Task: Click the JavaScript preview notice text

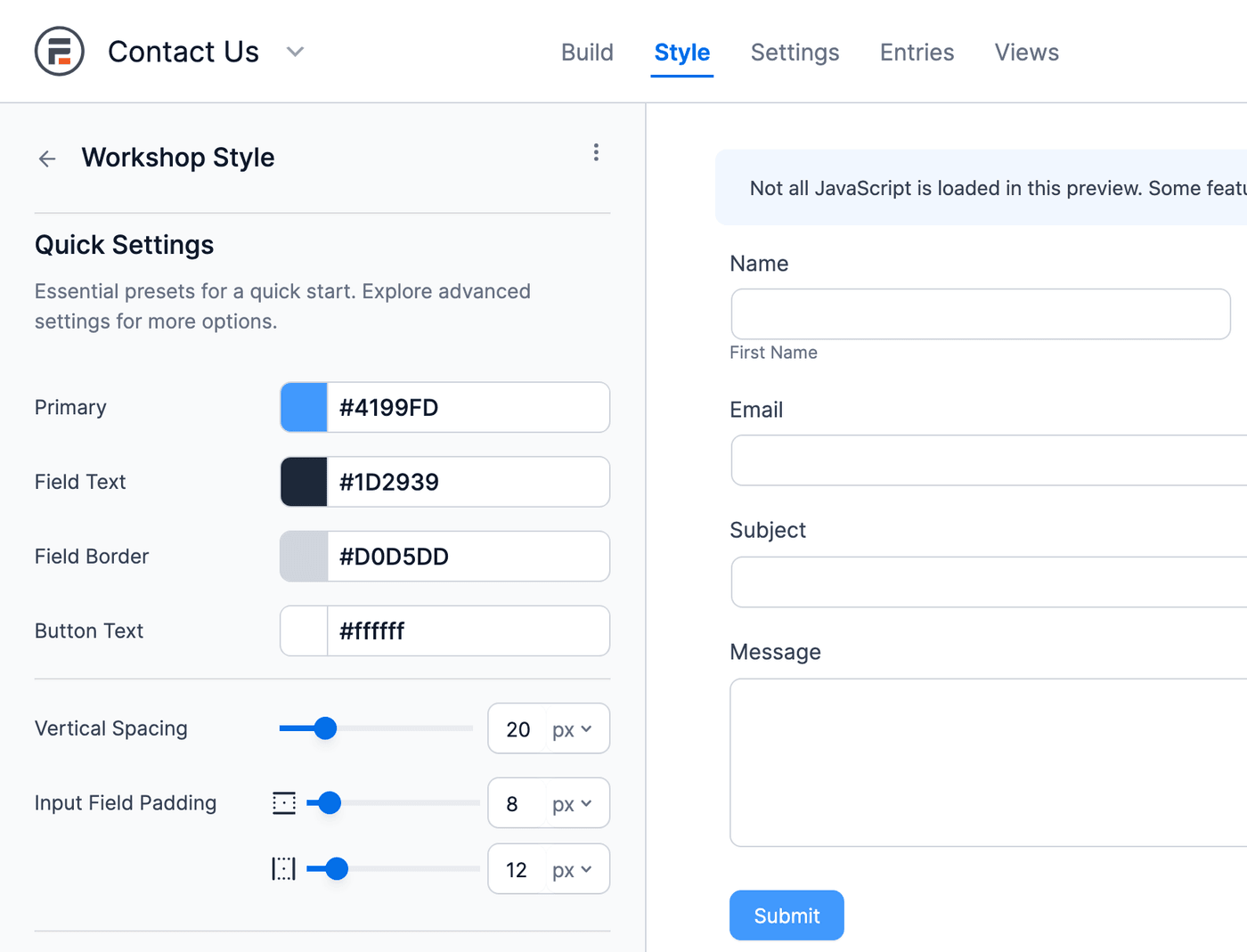Action: [x=998, y=188]
